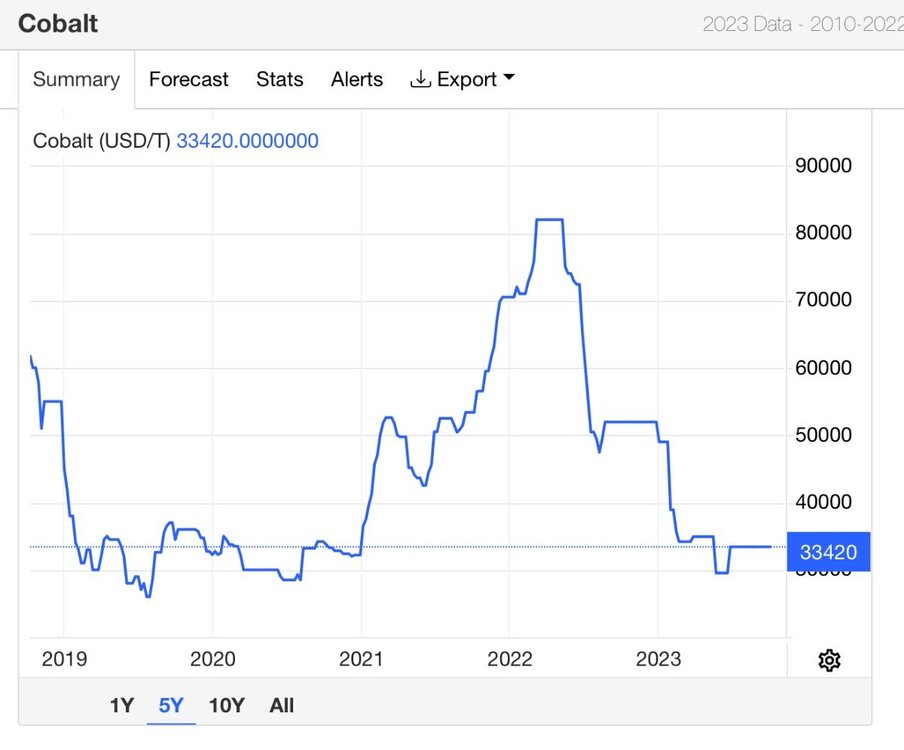904x750 pixels.
Task: Click the 70000 y-axis label
Action: point(823,300)
